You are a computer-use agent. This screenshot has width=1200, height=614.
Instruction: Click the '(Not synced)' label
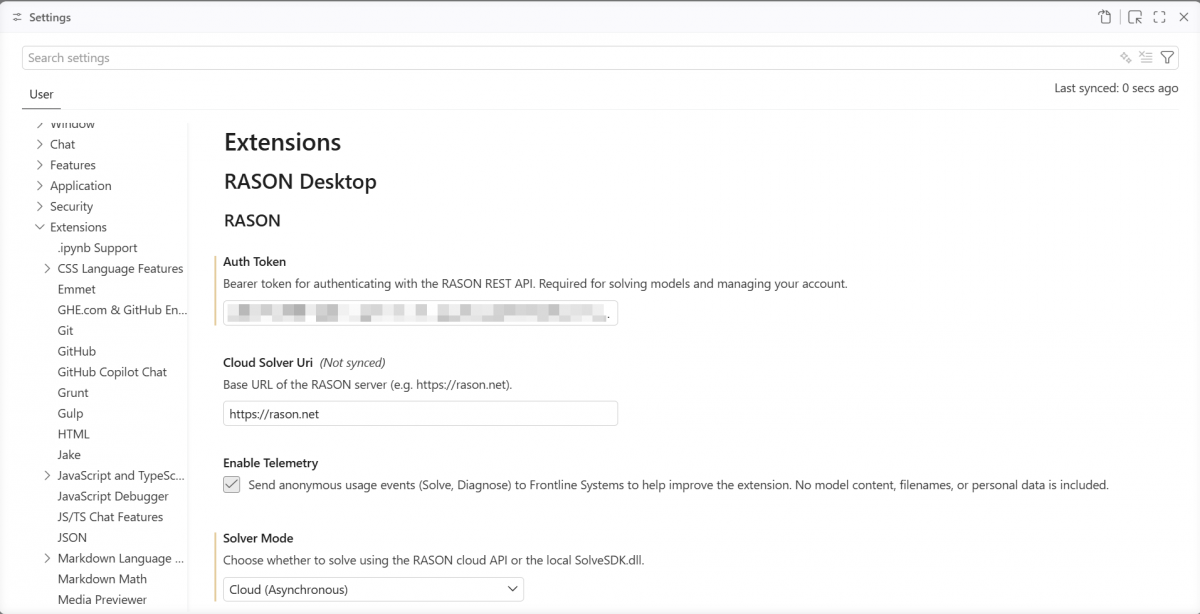[352, 363]
